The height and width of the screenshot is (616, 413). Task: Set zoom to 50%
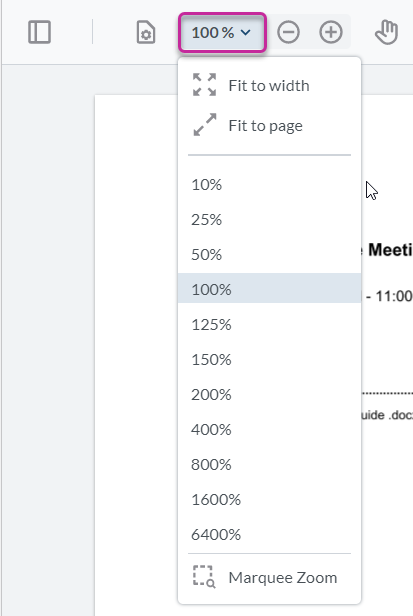[269, 255]
